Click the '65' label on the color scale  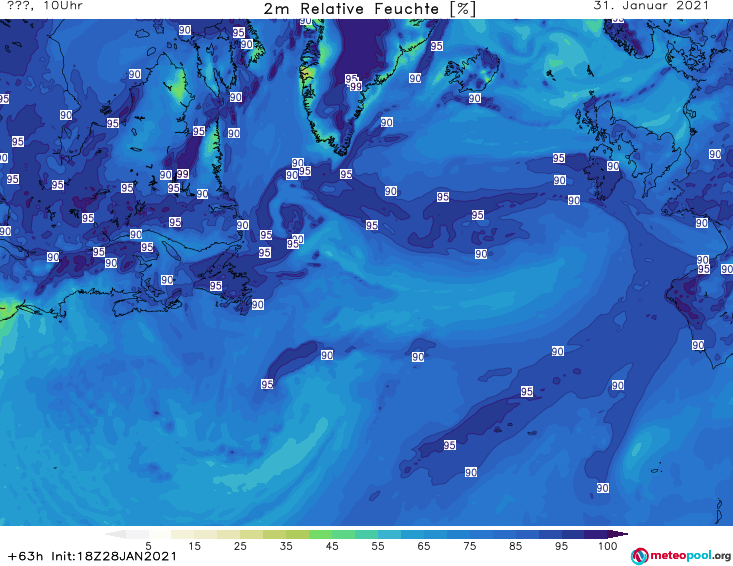click(x=424, y=546)
